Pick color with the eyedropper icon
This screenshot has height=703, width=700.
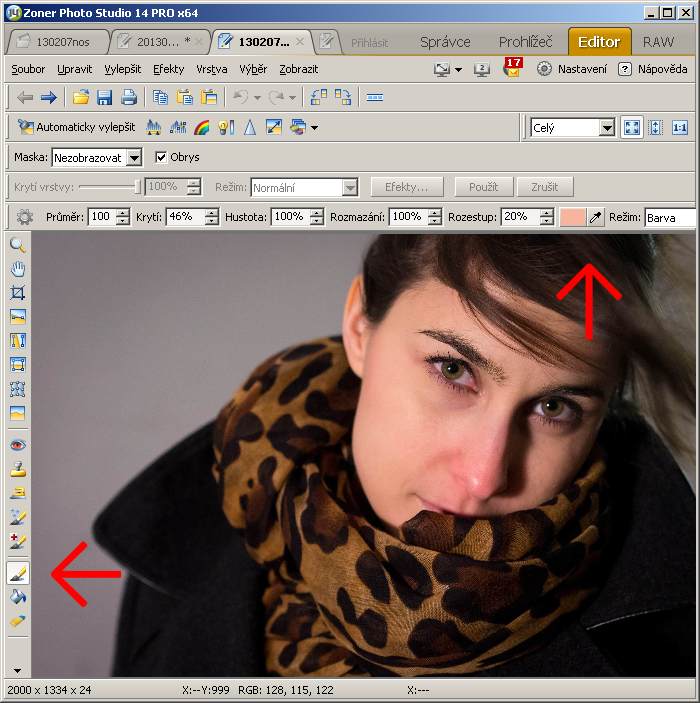click(x=596, y=217)
